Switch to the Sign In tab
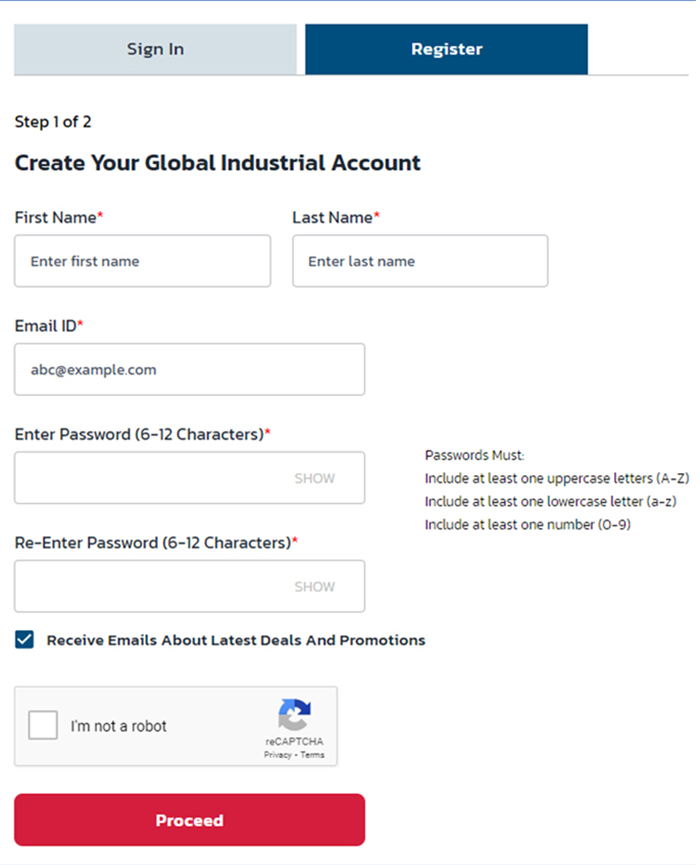The height and width of the screenshot is (865, 700). pos(155,49)
